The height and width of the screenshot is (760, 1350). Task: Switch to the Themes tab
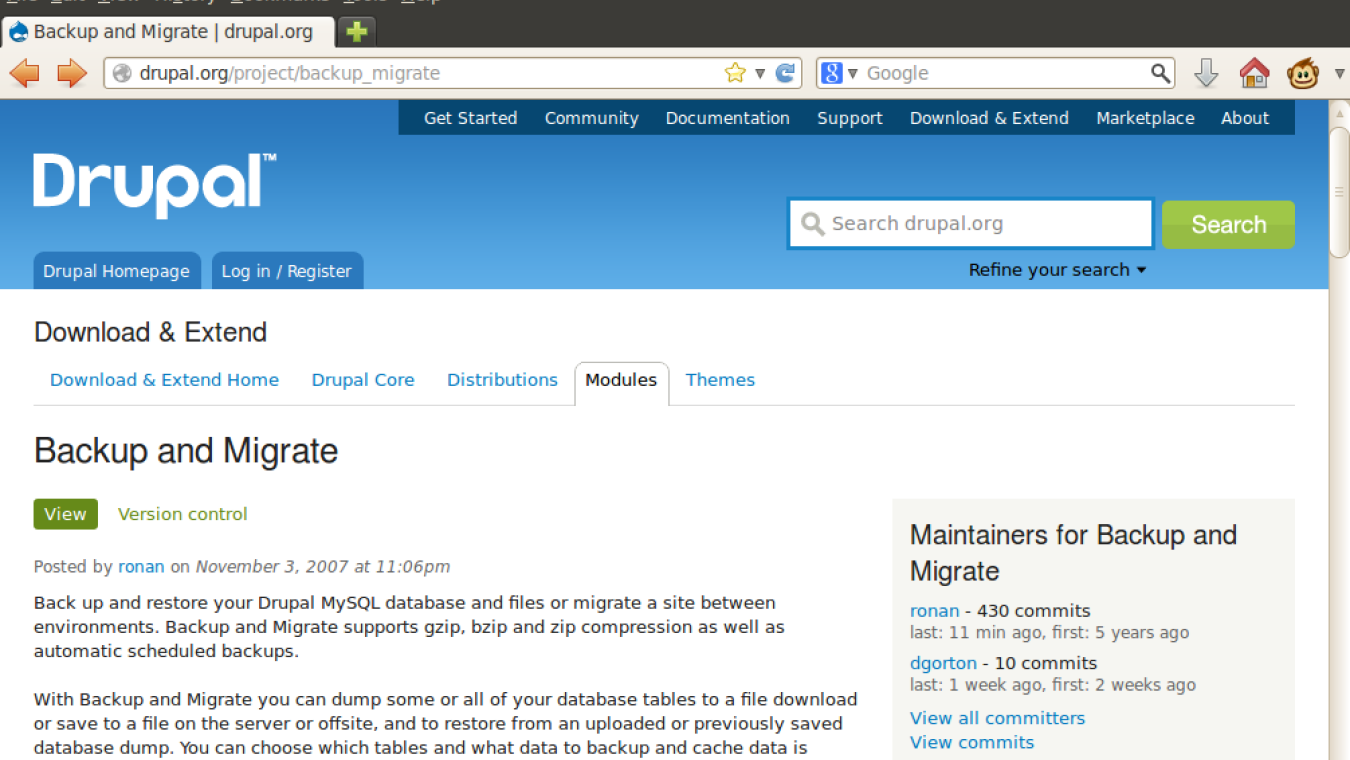point(720,380)
